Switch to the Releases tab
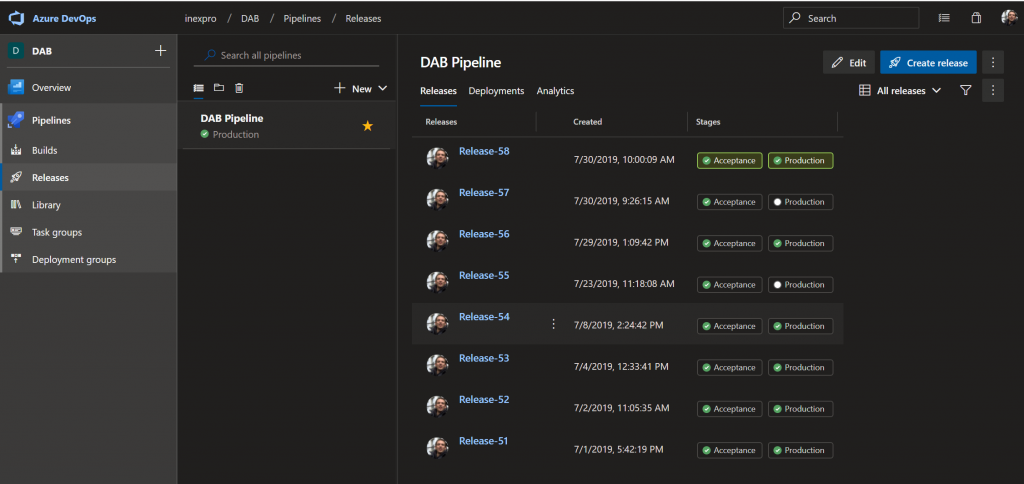This screenshot has width=1024, height=484. 438,91
